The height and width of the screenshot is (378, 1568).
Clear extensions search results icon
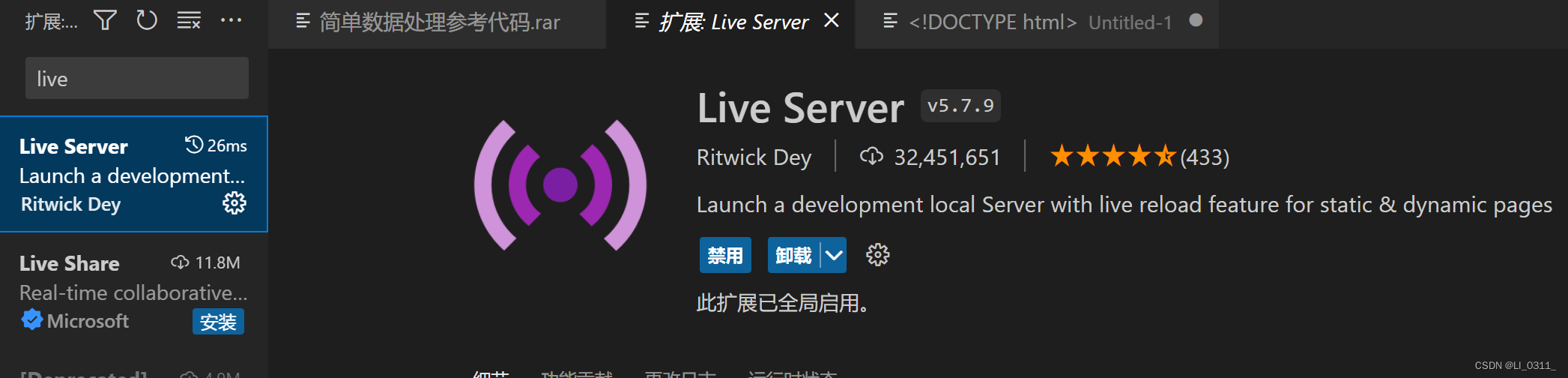[x=189, y=20]
